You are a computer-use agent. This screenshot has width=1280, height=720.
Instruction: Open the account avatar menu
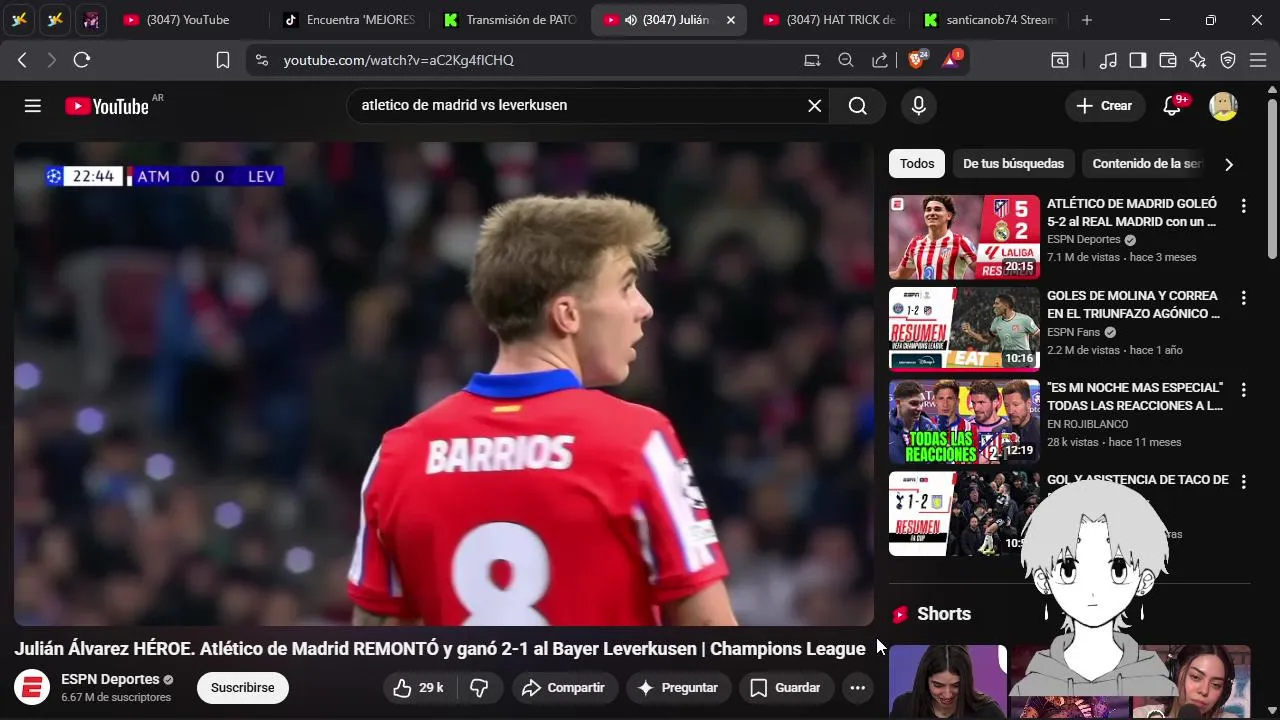tap(1224, 106)
